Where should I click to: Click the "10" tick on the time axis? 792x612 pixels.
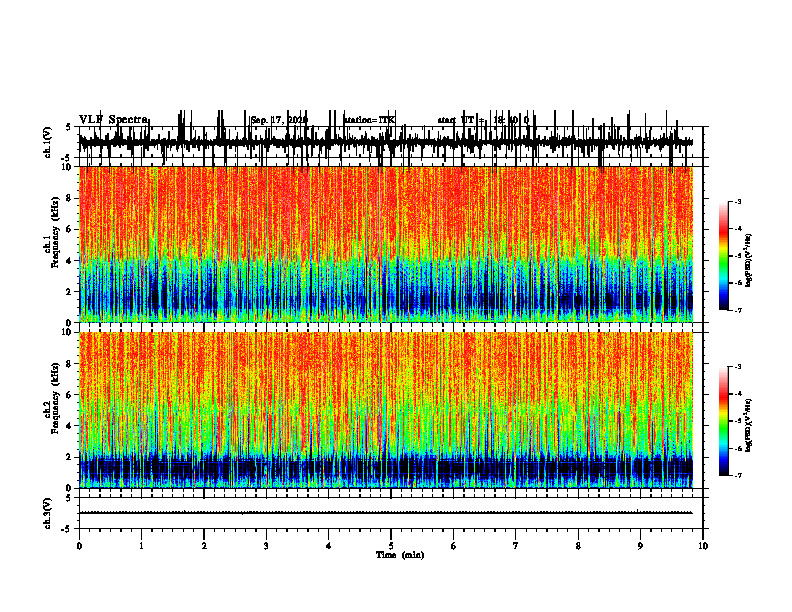coord(703,546)
